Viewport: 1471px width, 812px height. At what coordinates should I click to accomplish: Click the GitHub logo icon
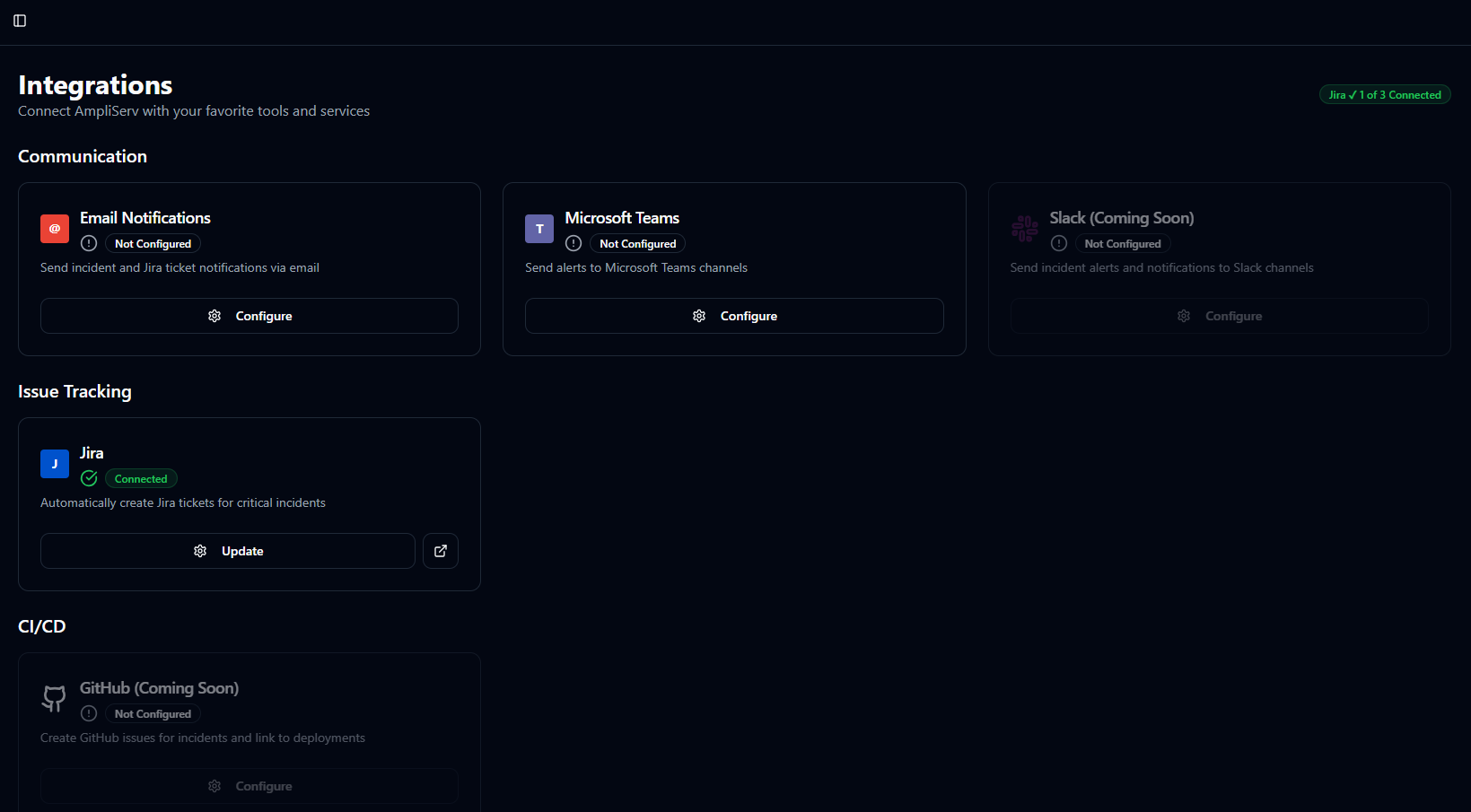[54, 699]
